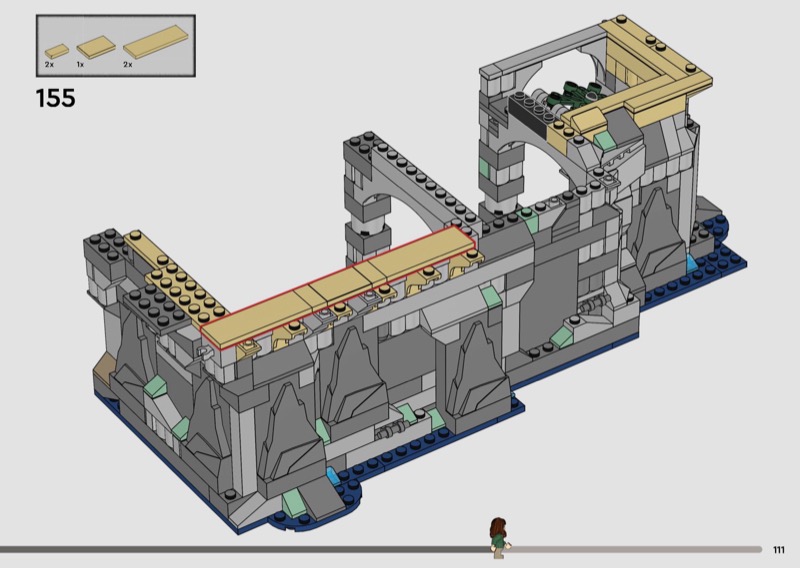Click the black studs on far left corner

coord(106,242)
